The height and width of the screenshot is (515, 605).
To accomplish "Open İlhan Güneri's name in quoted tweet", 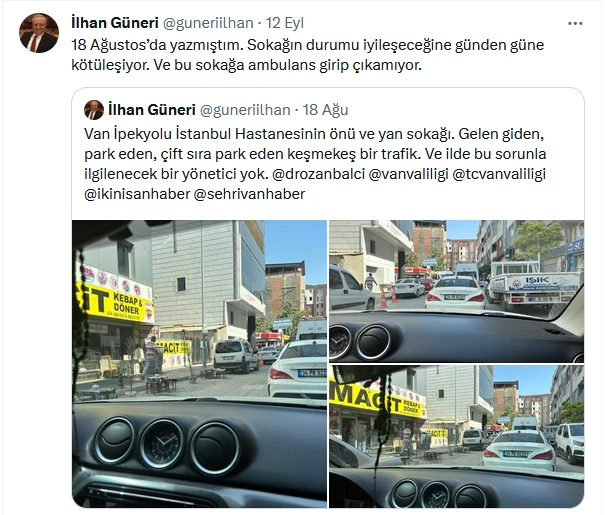I will coord(152,110).
